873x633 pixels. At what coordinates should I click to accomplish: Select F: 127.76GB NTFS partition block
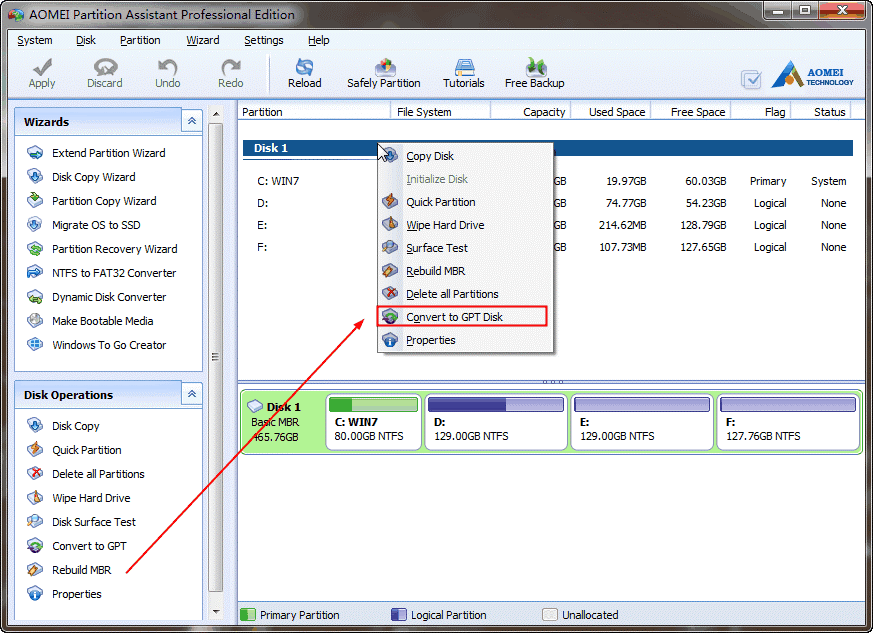click(788, 422)
